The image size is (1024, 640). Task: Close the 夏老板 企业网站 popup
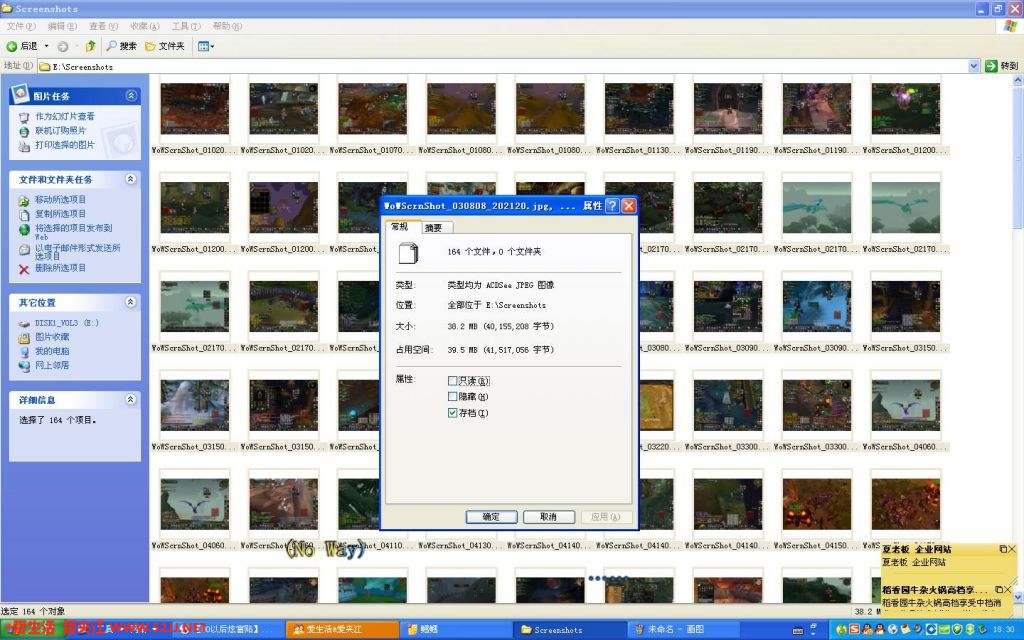coord(1012,549)
